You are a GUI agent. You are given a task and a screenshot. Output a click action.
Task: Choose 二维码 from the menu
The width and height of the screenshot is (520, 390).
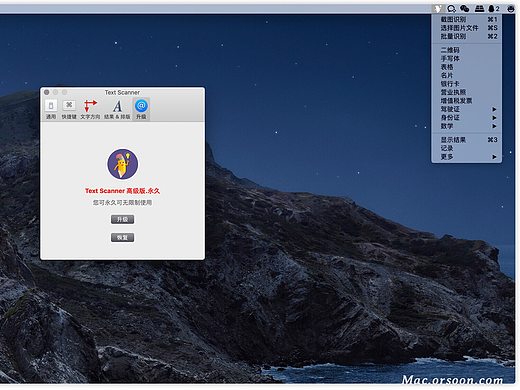tap(467, 50)
